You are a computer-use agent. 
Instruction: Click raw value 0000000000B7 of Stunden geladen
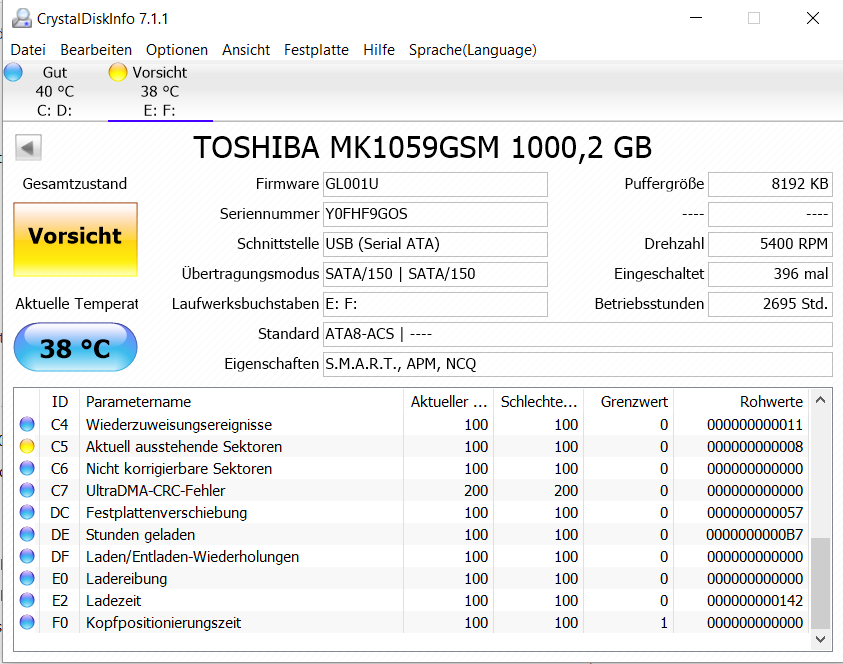(755, 534)
